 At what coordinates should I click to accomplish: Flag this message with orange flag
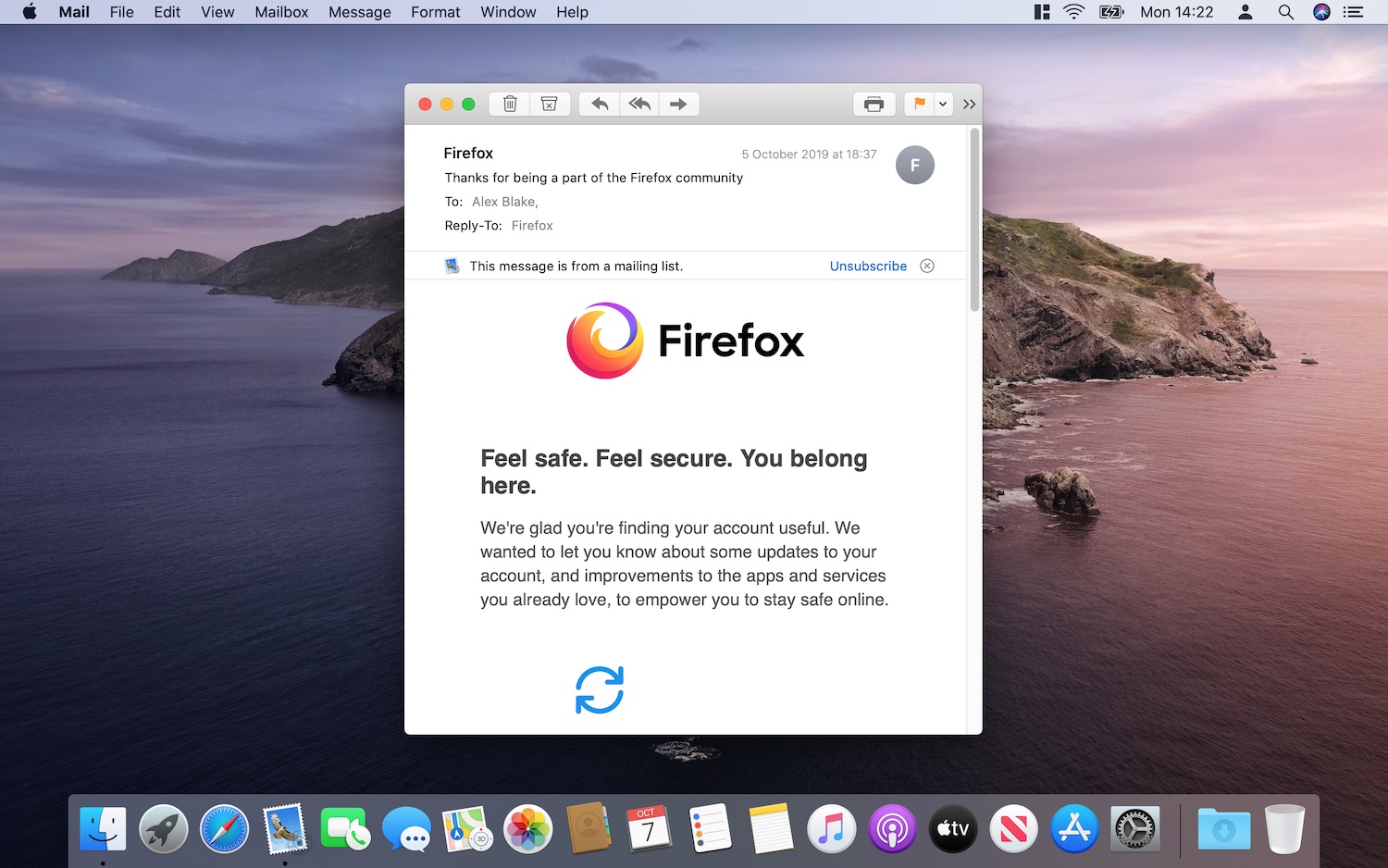point(917,104)
